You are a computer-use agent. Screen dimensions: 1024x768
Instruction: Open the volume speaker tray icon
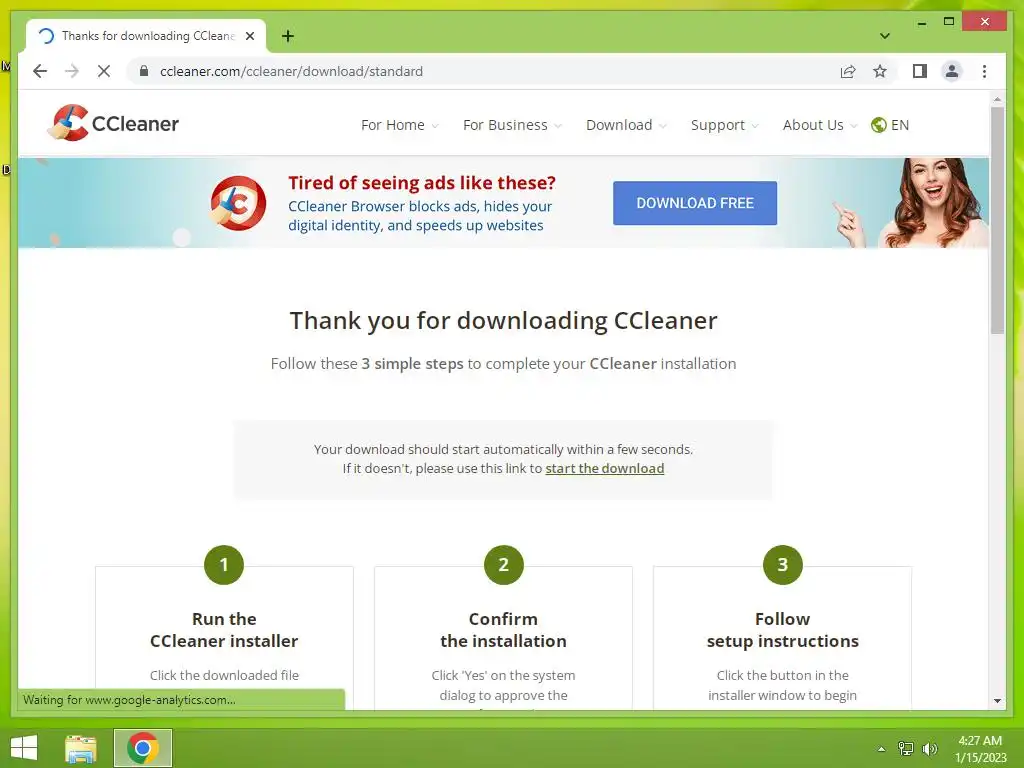(930, 748)
